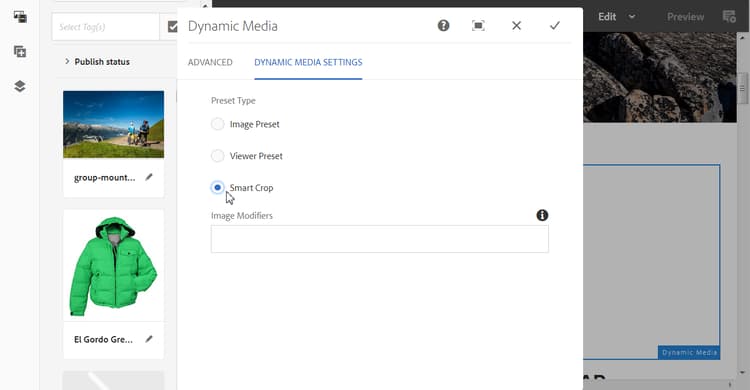
Task: Select Viewer Preset radio button
Action: pos(218,156)
